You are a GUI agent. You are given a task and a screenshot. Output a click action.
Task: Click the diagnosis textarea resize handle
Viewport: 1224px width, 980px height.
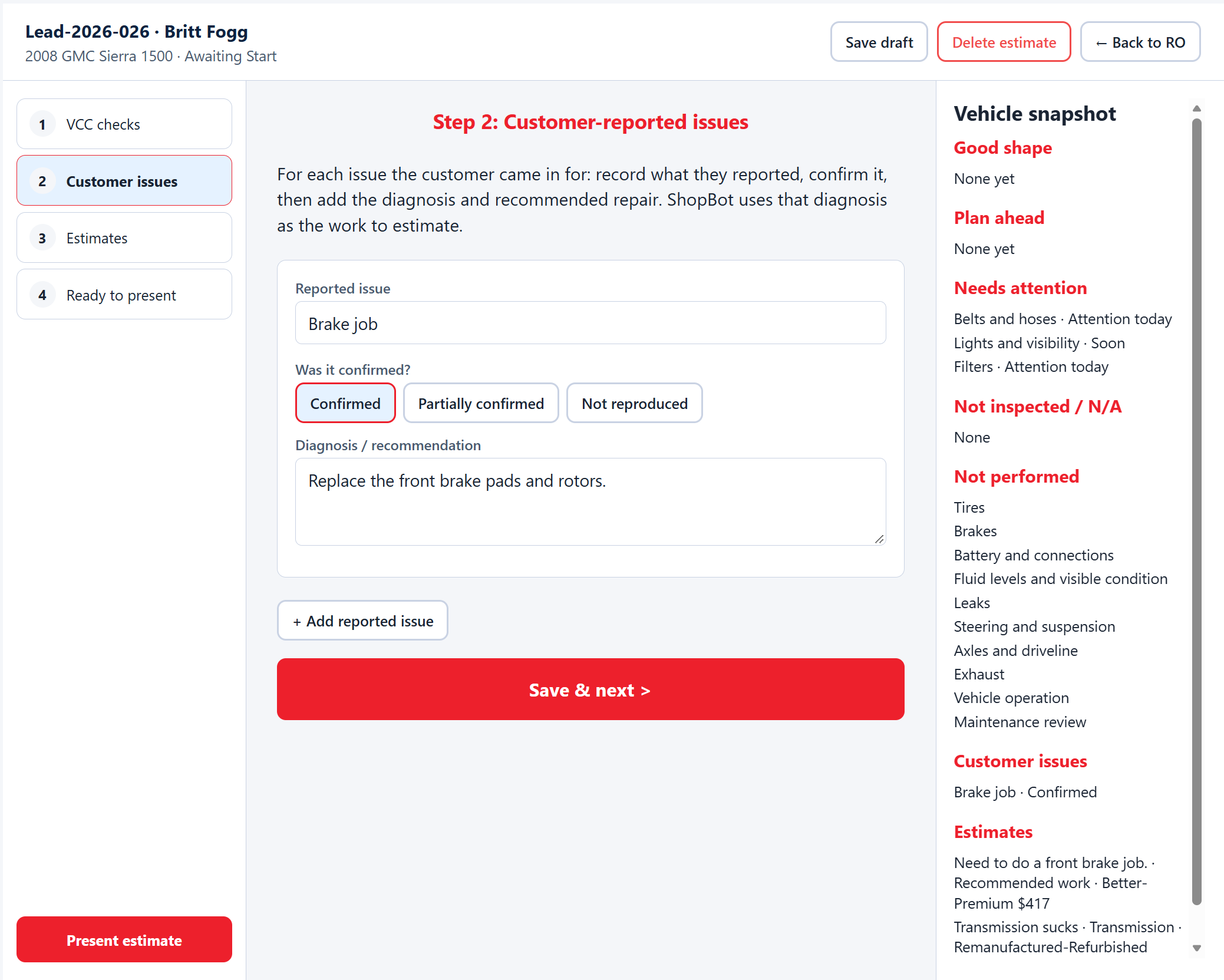(x=879, y=539)
